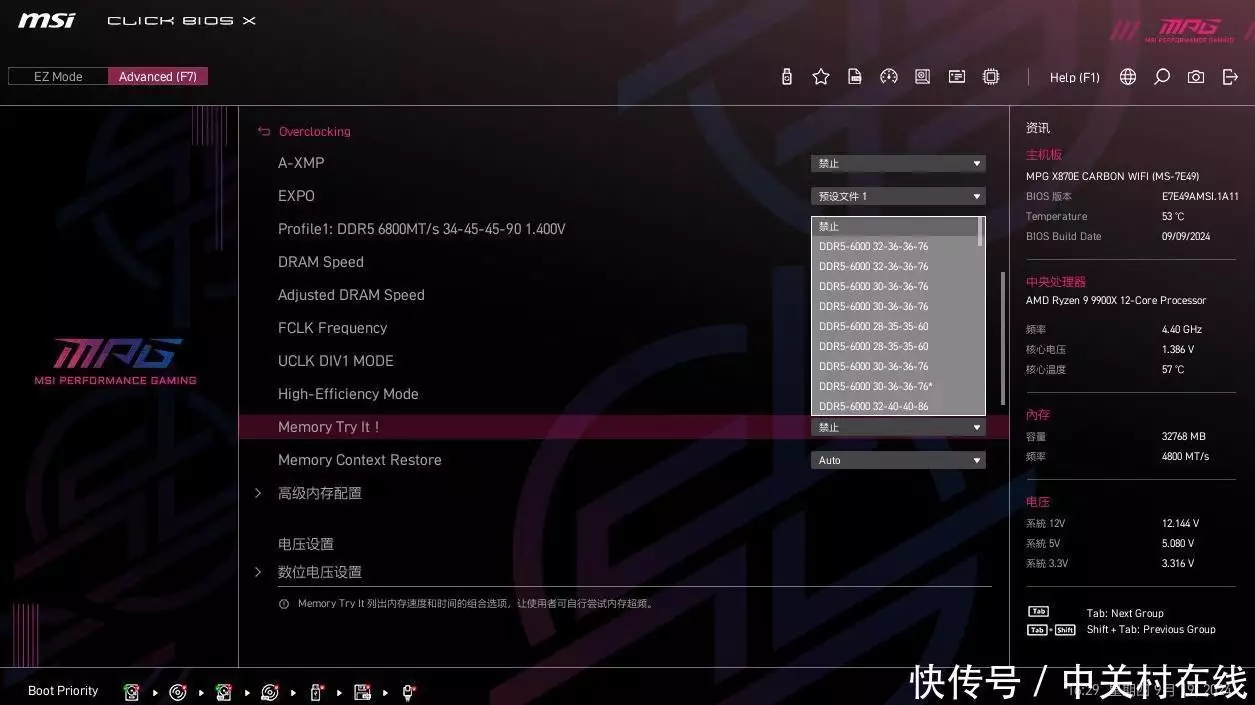
Task: Choose 禁止 at top of the open list
Action: click(x=894, y=226)
